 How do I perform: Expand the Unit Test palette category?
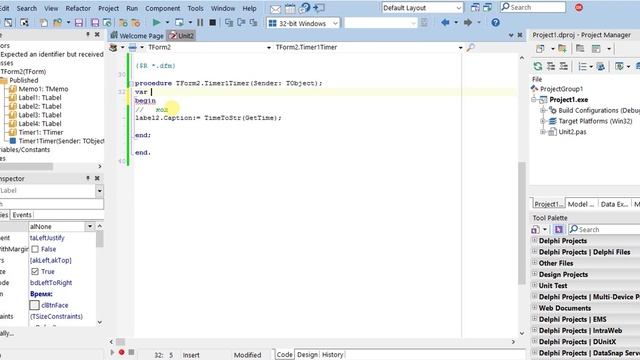pyautogui.click(x=534, y=285)
